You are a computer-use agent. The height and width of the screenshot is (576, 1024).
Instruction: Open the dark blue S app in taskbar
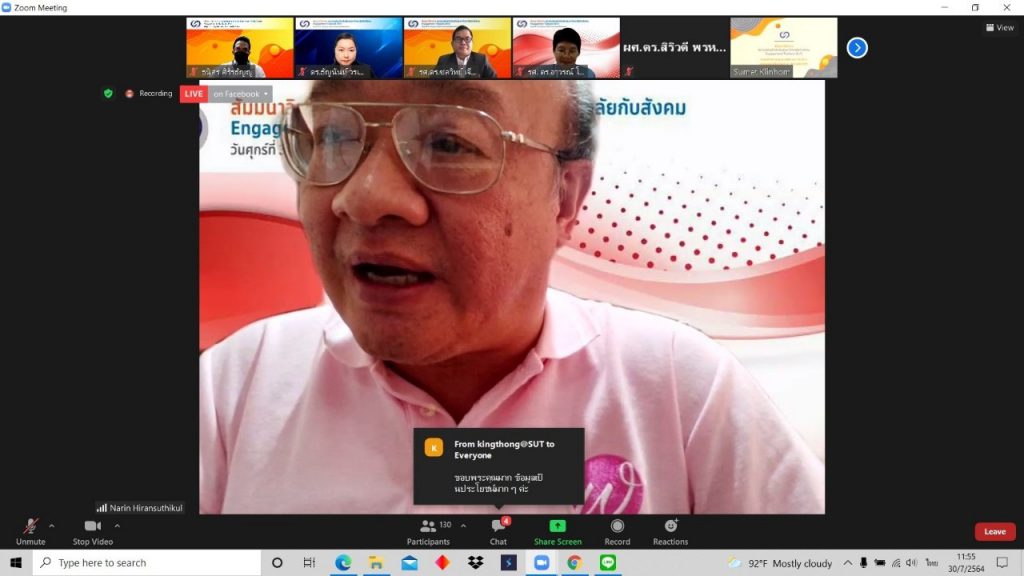509,562
